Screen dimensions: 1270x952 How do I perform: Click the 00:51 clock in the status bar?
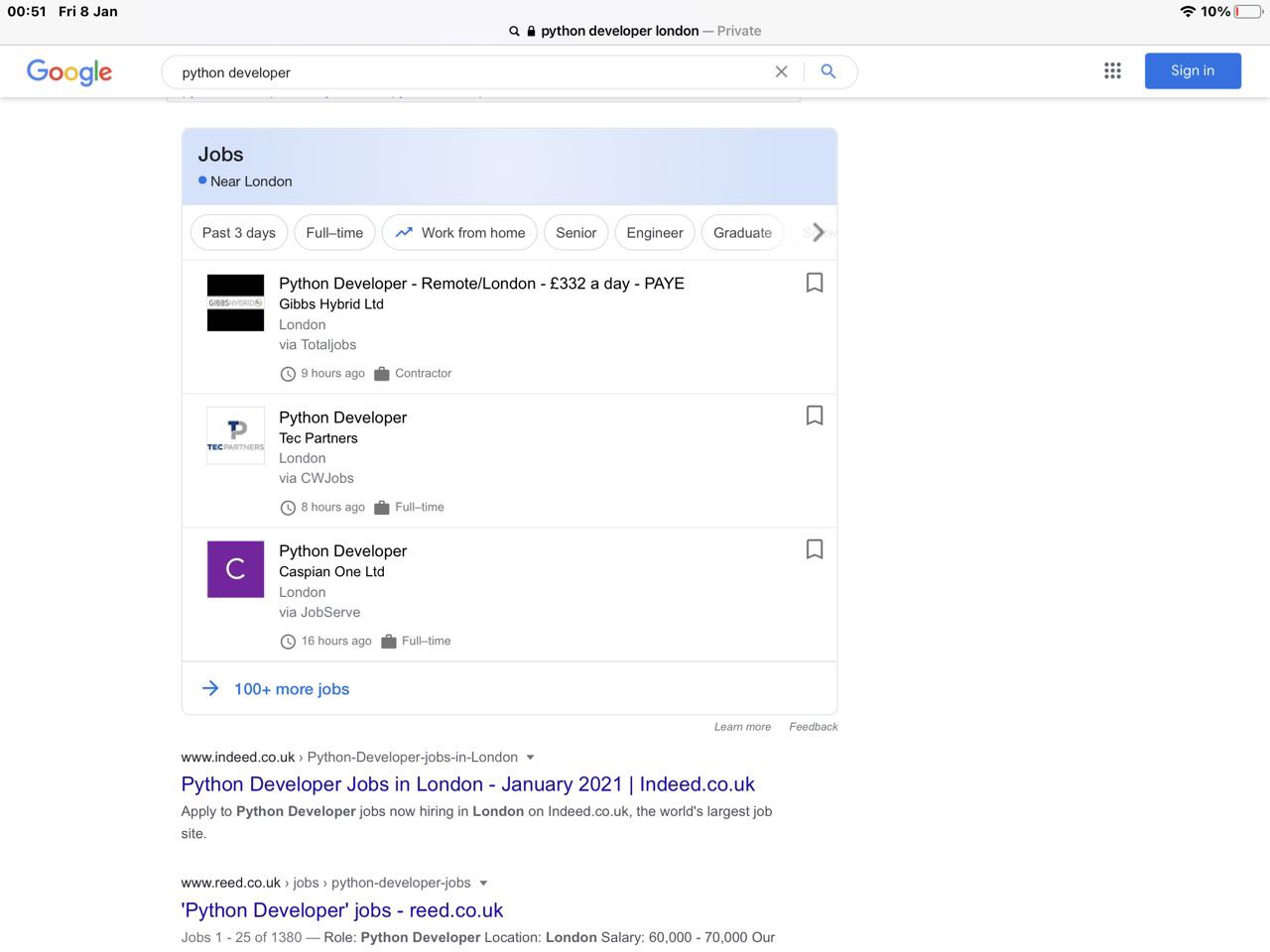click(27, 11)
